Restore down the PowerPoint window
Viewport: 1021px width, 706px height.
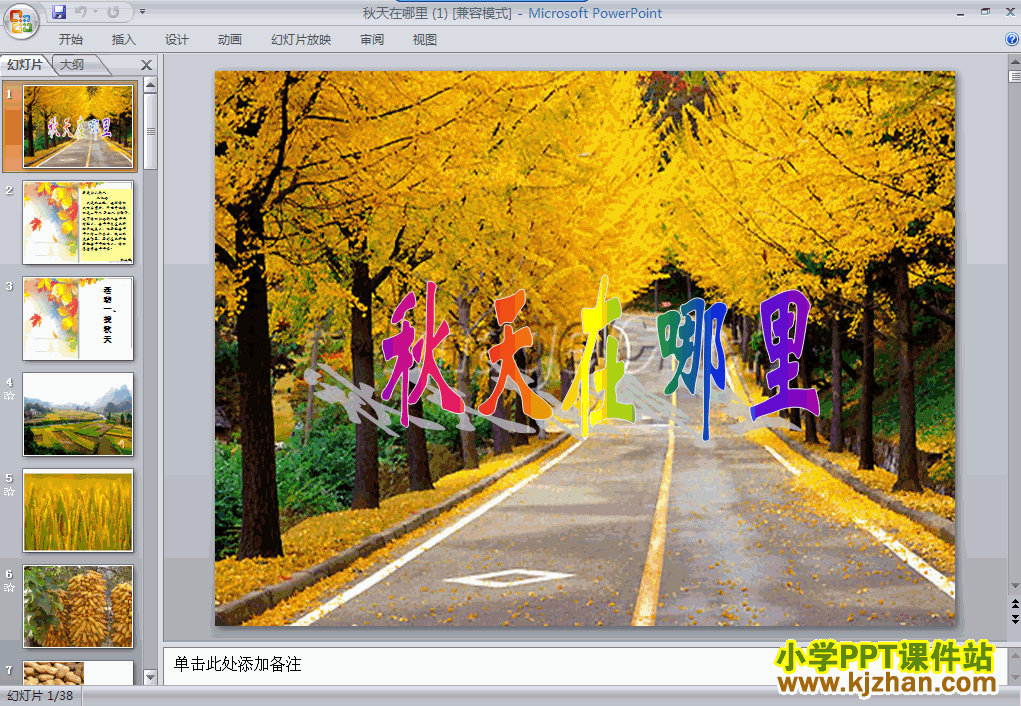coord(985,12)
